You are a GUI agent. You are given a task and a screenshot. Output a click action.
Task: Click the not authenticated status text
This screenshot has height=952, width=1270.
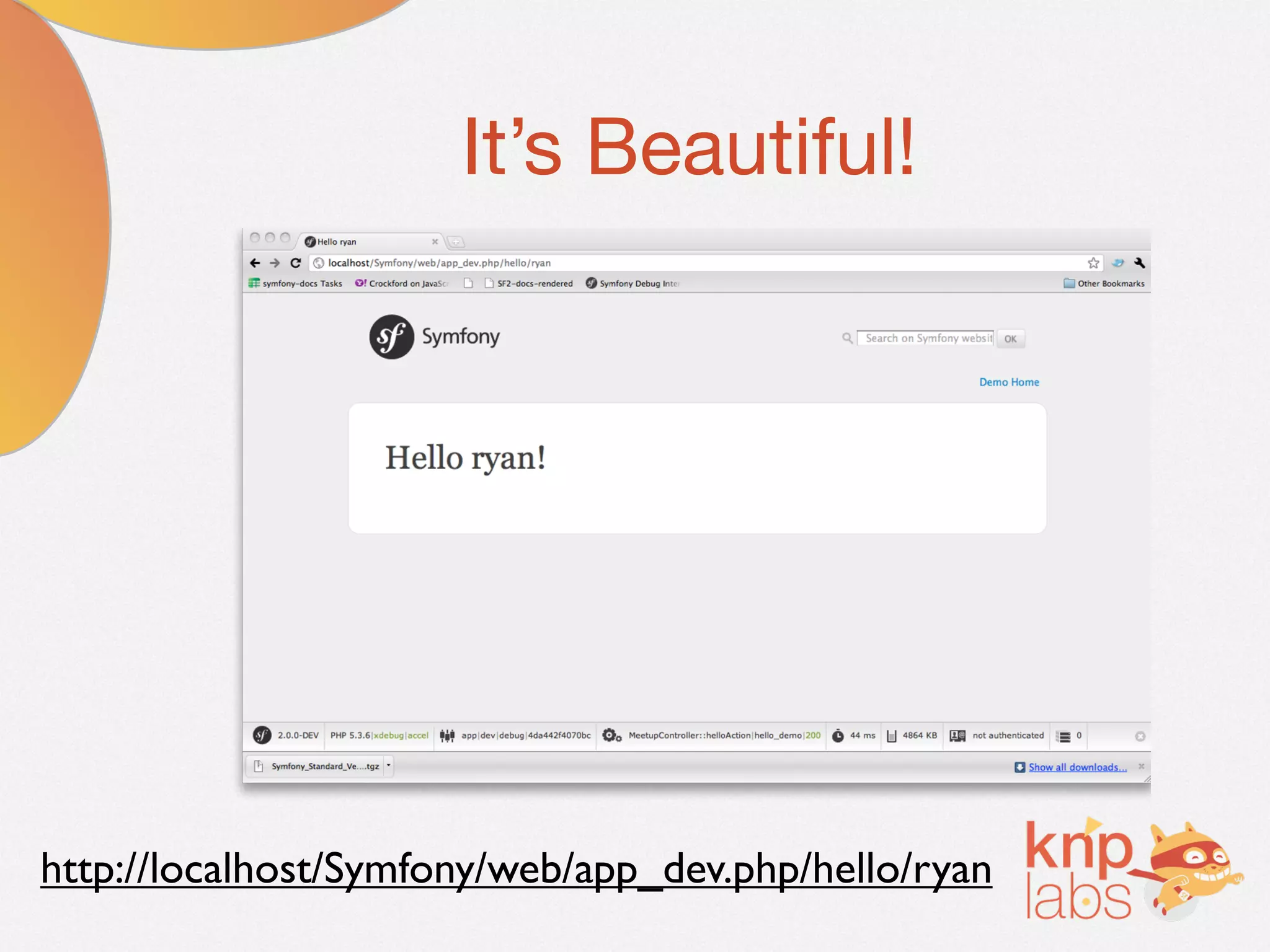point(1008,735)
